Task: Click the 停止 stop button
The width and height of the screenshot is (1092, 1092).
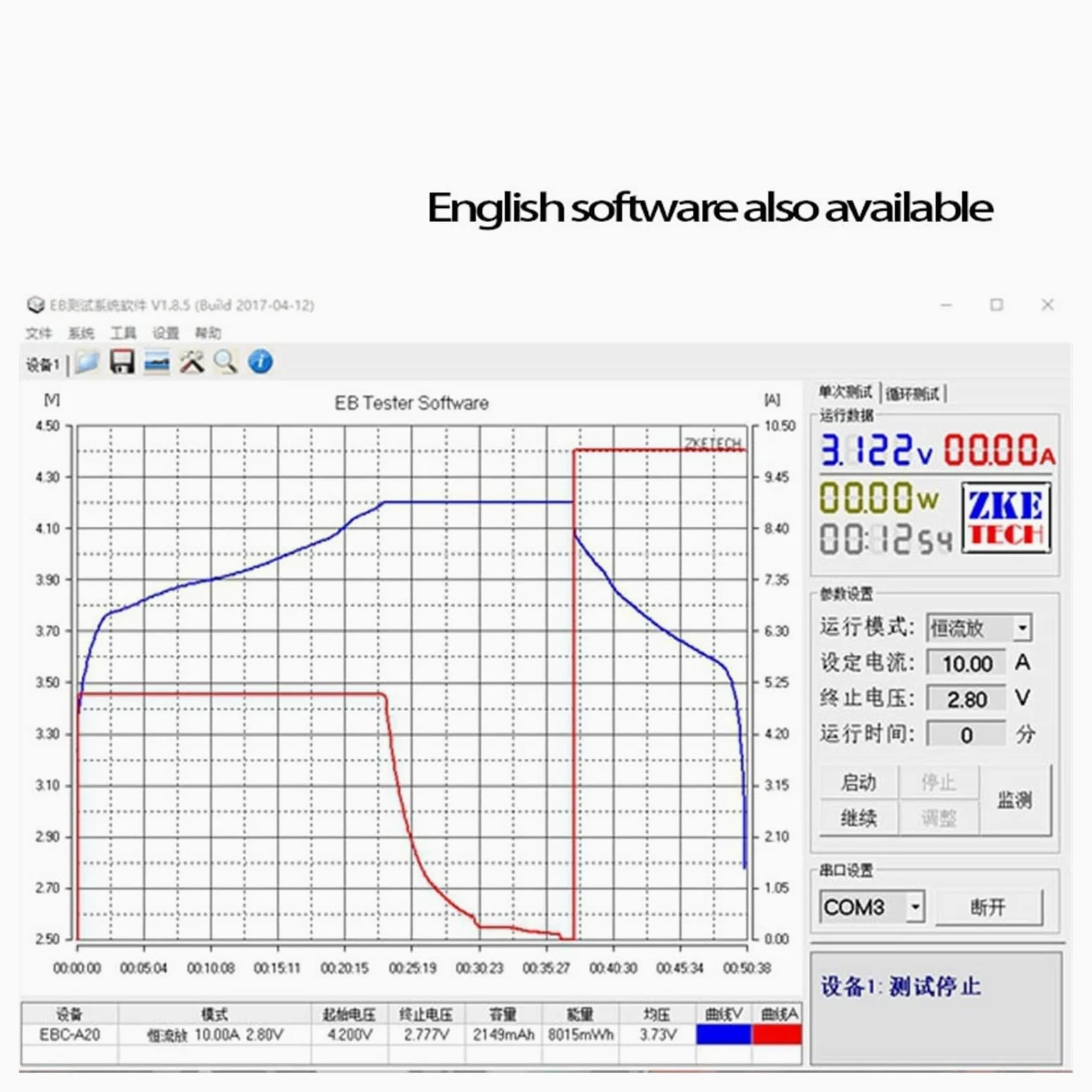Action: pos(939,782)
